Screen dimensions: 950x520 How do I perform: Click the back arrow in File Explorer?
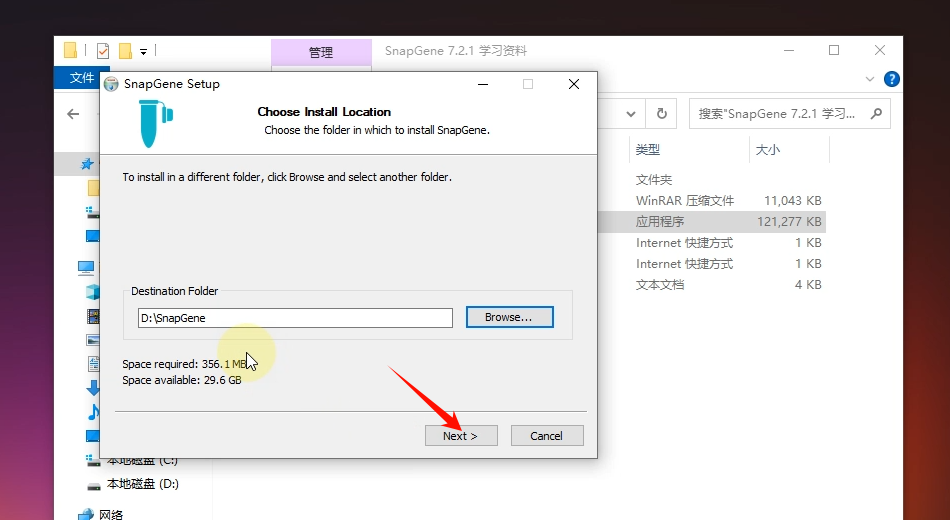pos(73,114)
